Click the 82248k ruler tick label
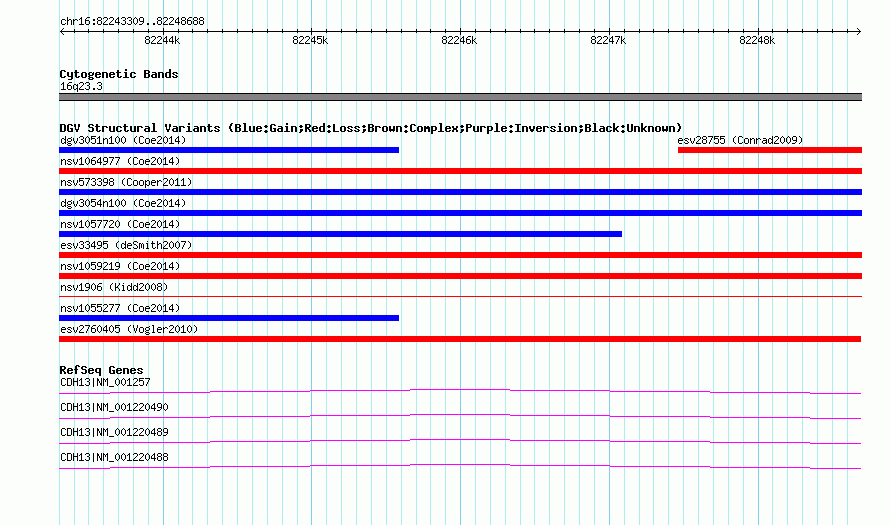This screenshot has height=525, width=890. pyautogui.click(x=757, y=40)
